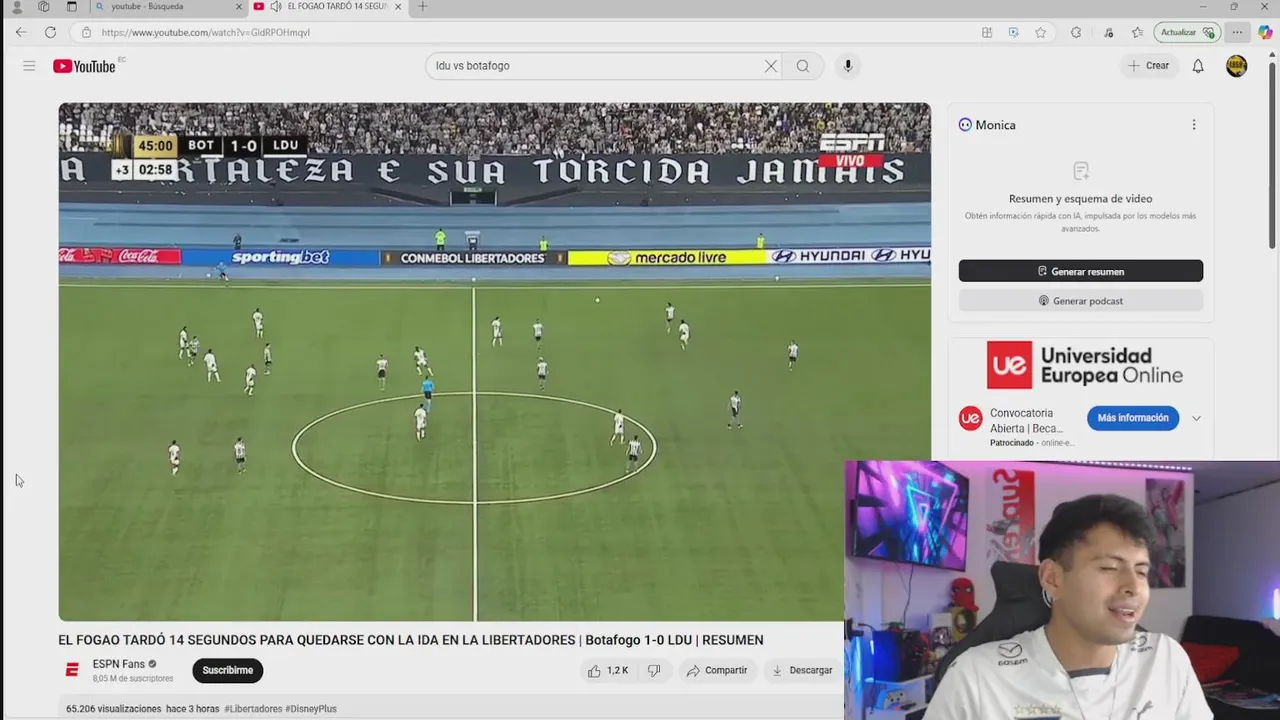Dislike the video with thumbs down
Screen dimensions: 1280x720
pos(654,670)
